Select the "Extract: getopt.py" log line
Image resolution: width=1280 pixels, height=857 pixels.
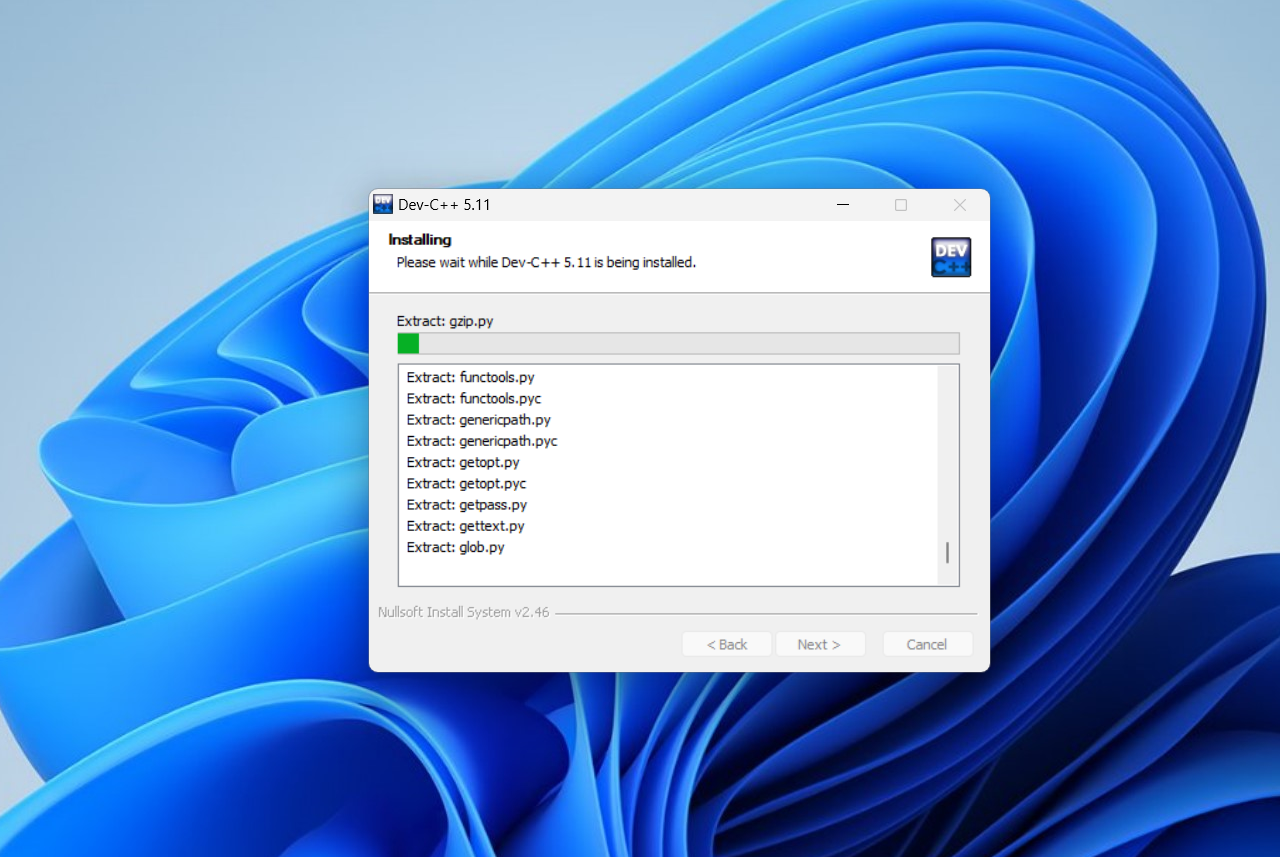click(463, 462)
